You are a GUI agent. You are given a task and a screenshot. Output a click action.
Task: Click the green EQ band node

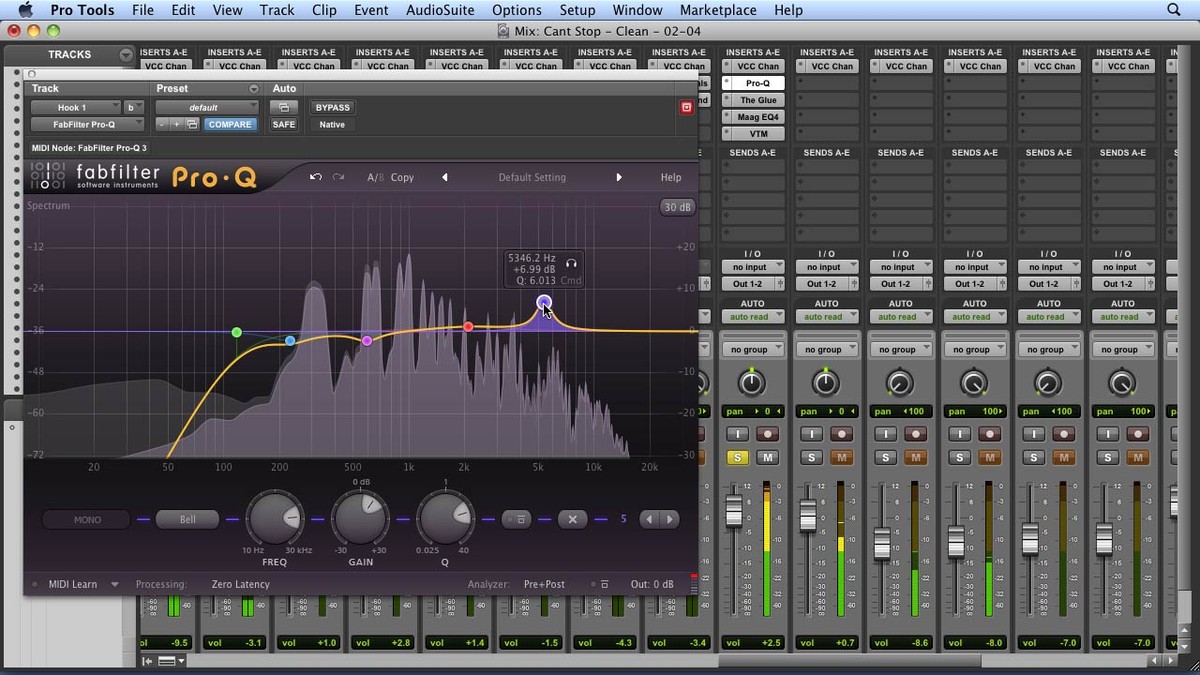[237, 332]
